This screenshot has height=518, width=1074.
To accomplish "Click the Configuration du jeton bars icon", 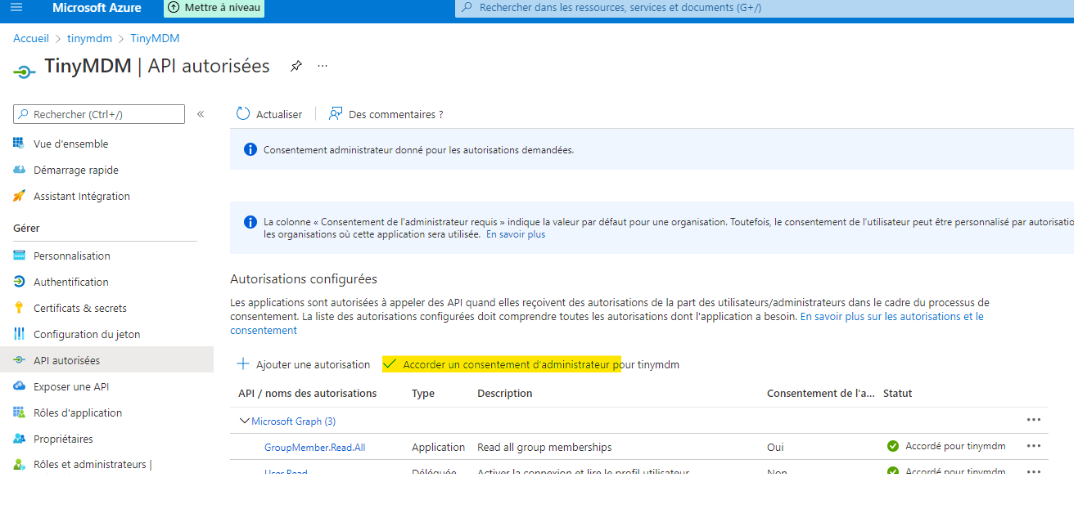I will 19,334.
